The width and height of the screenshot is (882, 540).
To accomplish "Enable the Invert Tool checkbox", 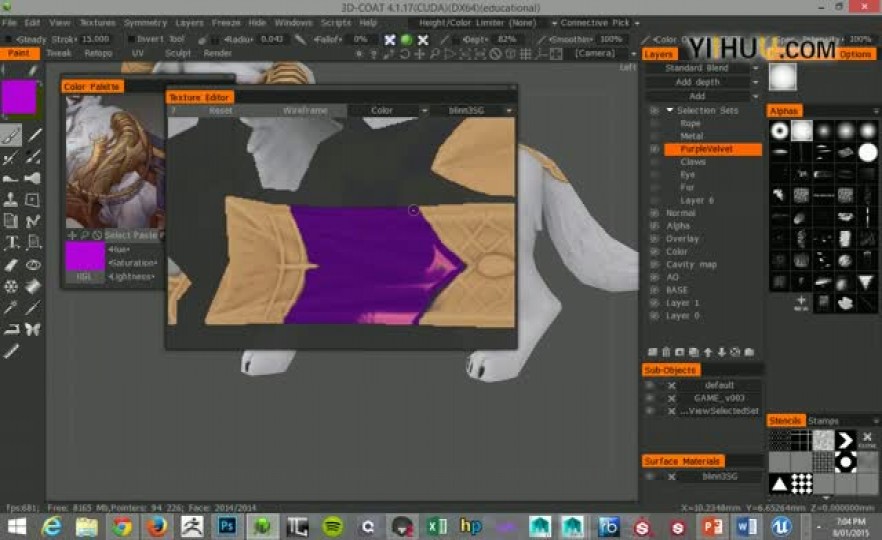I will (130, 39).
